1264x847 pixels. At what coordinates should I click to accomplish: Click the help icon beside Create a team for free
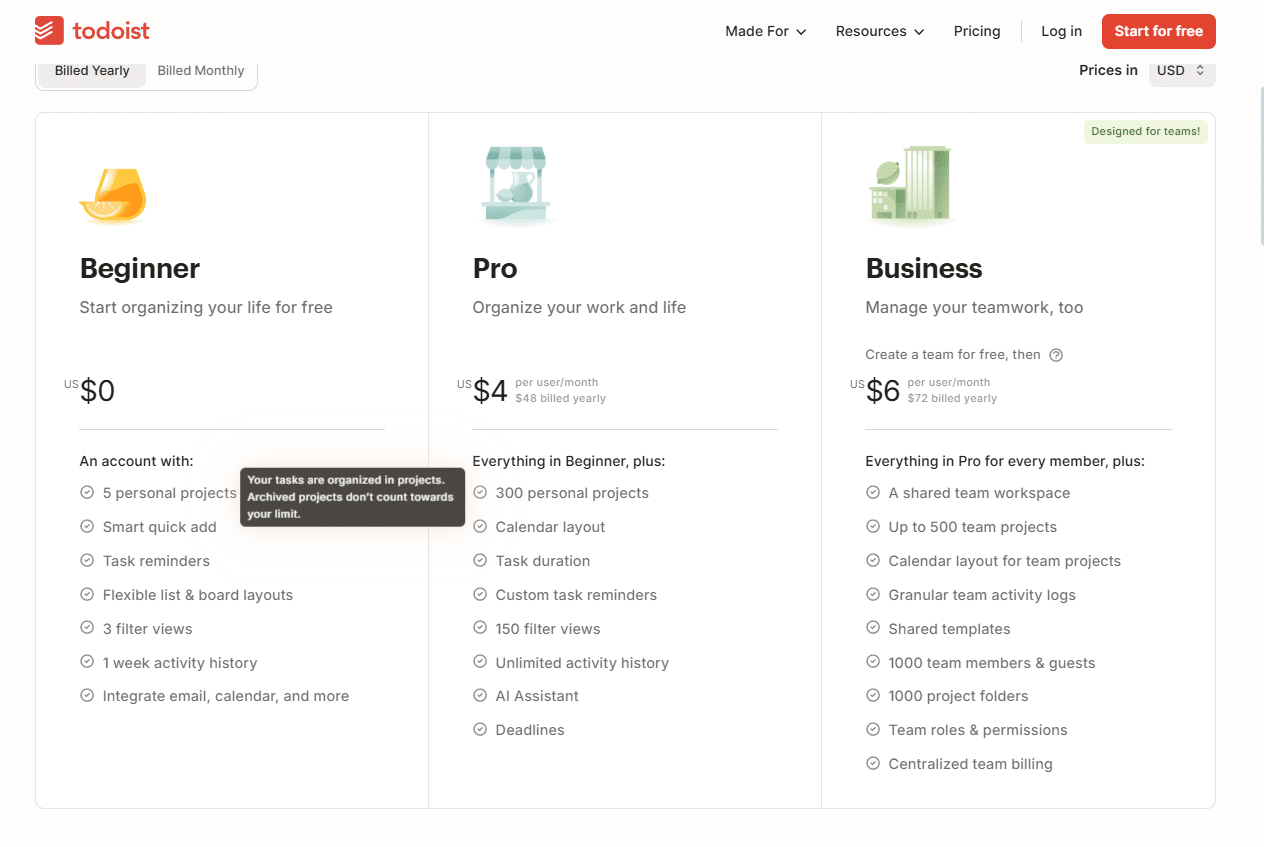point(1056,355)
